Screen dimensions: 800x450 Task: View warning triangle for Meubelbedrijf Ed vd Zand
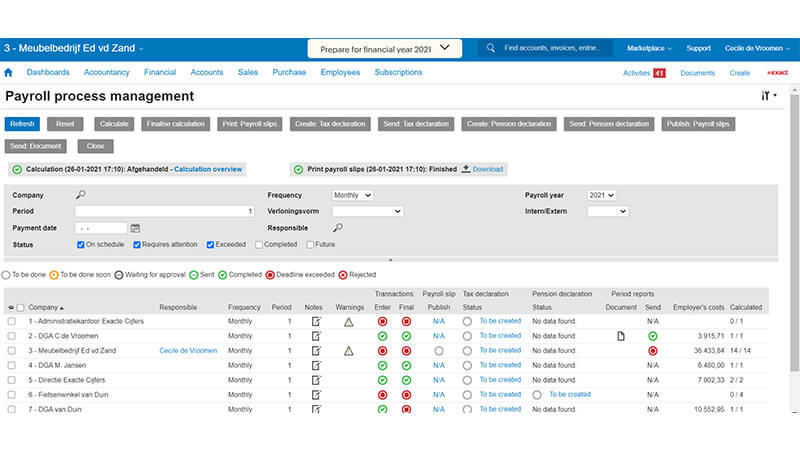348,351
